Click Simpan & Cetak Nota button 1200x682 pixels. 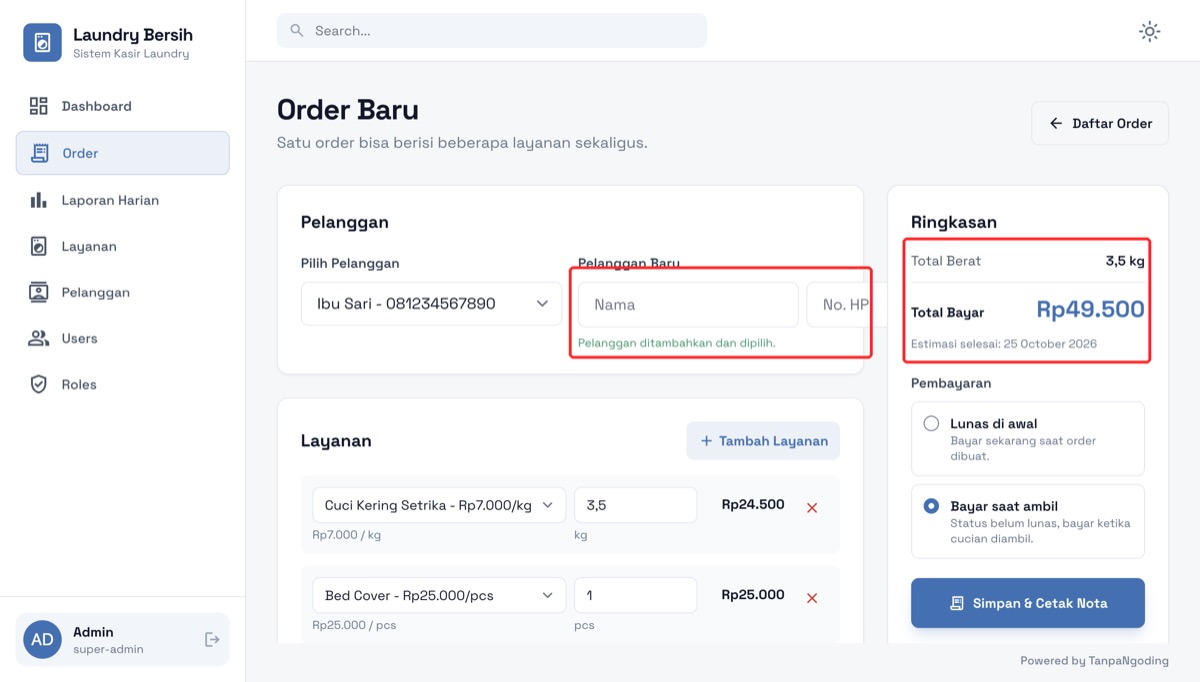(x=1027, y=603)
